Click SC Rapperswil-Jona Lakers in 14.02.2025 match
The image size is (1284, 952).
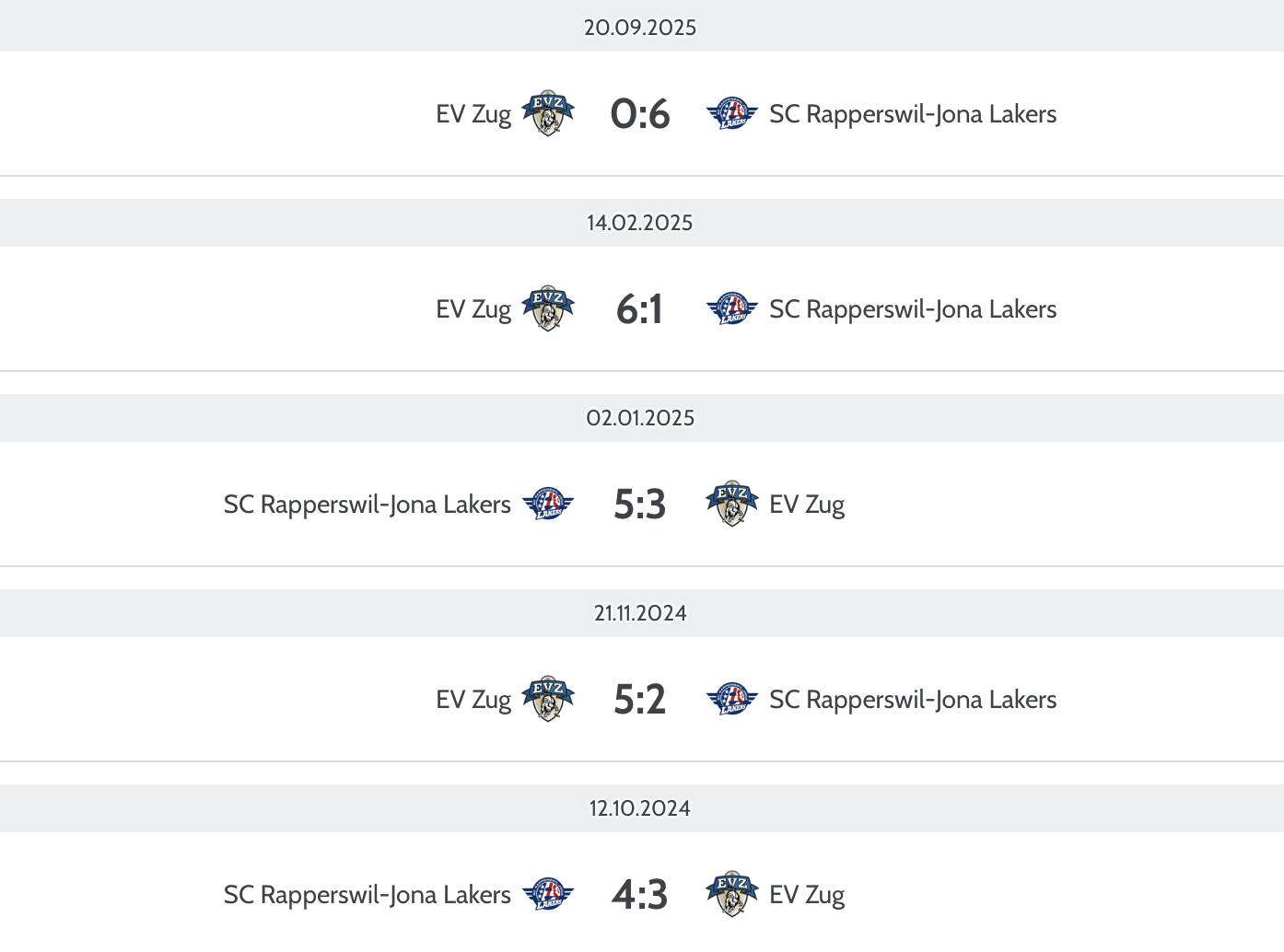coord(913,309)
